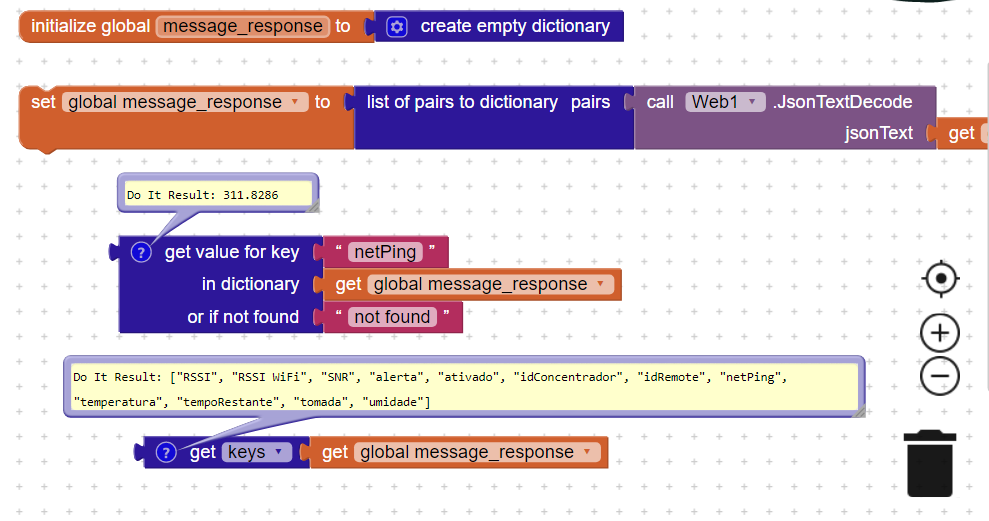Toggle comment icon on get value for key block
Viewport: 989px width, 521px height.
(142, 252)
